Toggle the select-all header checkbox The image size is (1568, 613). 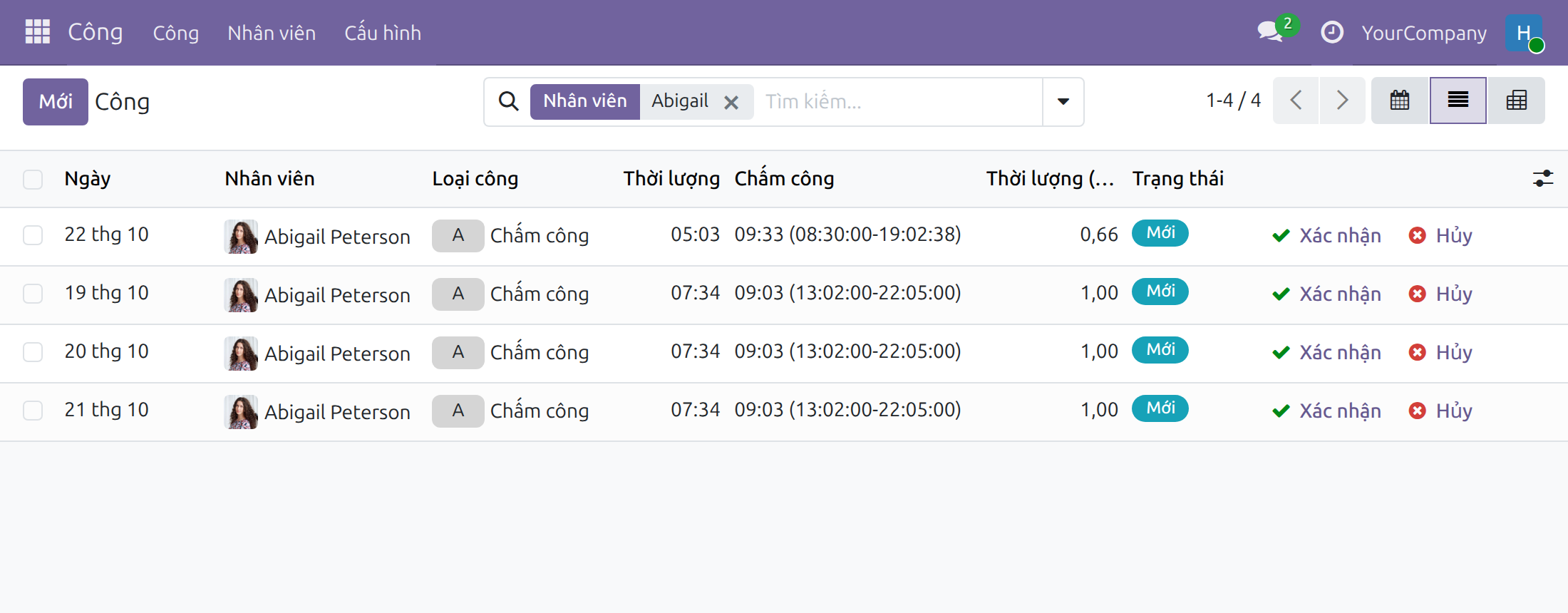33,179
